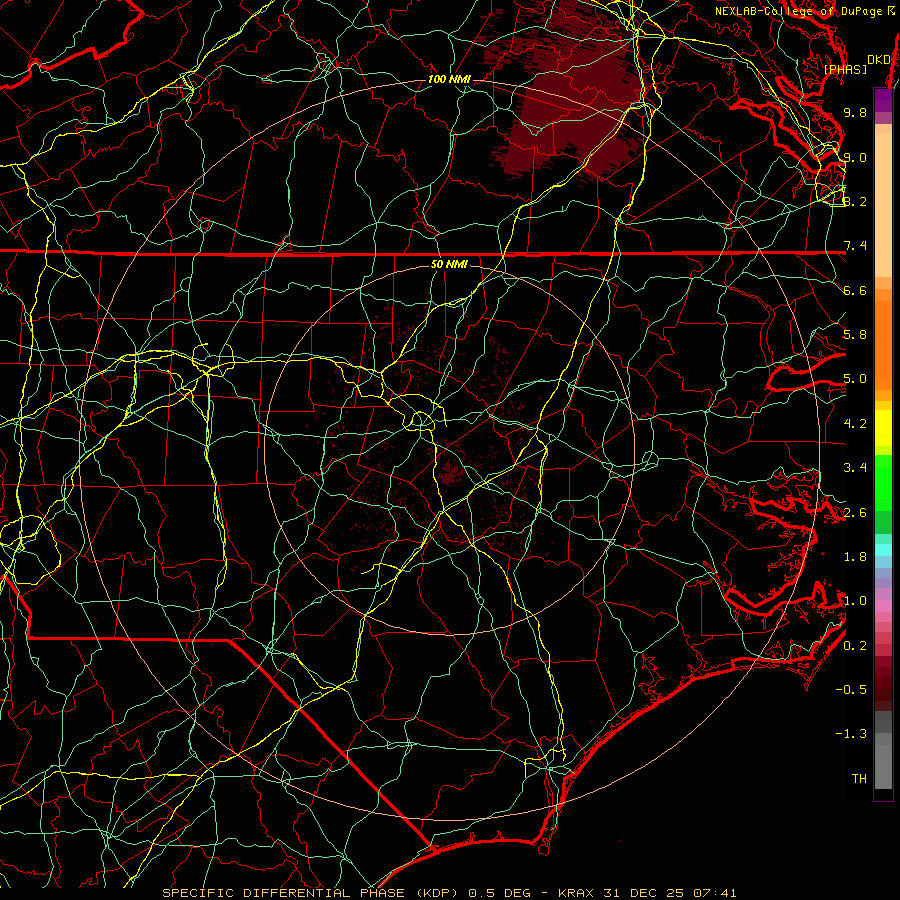
Task: Select the 0.2 value on the color scale
Action: coord(855,646)
